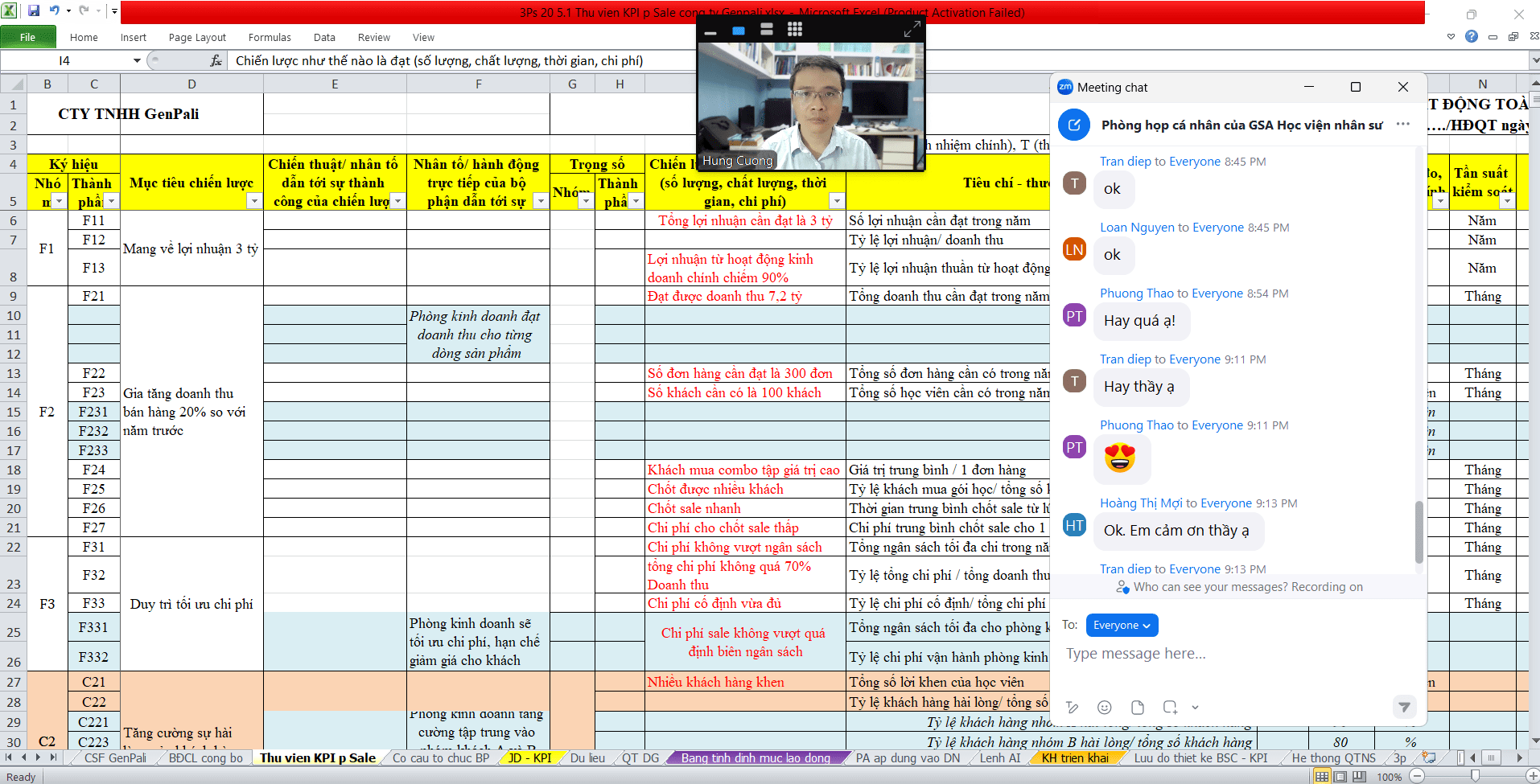1540x784 pixels.
Task: Switch to Page Break Preview in status bar
Action: pos(1359,777)
